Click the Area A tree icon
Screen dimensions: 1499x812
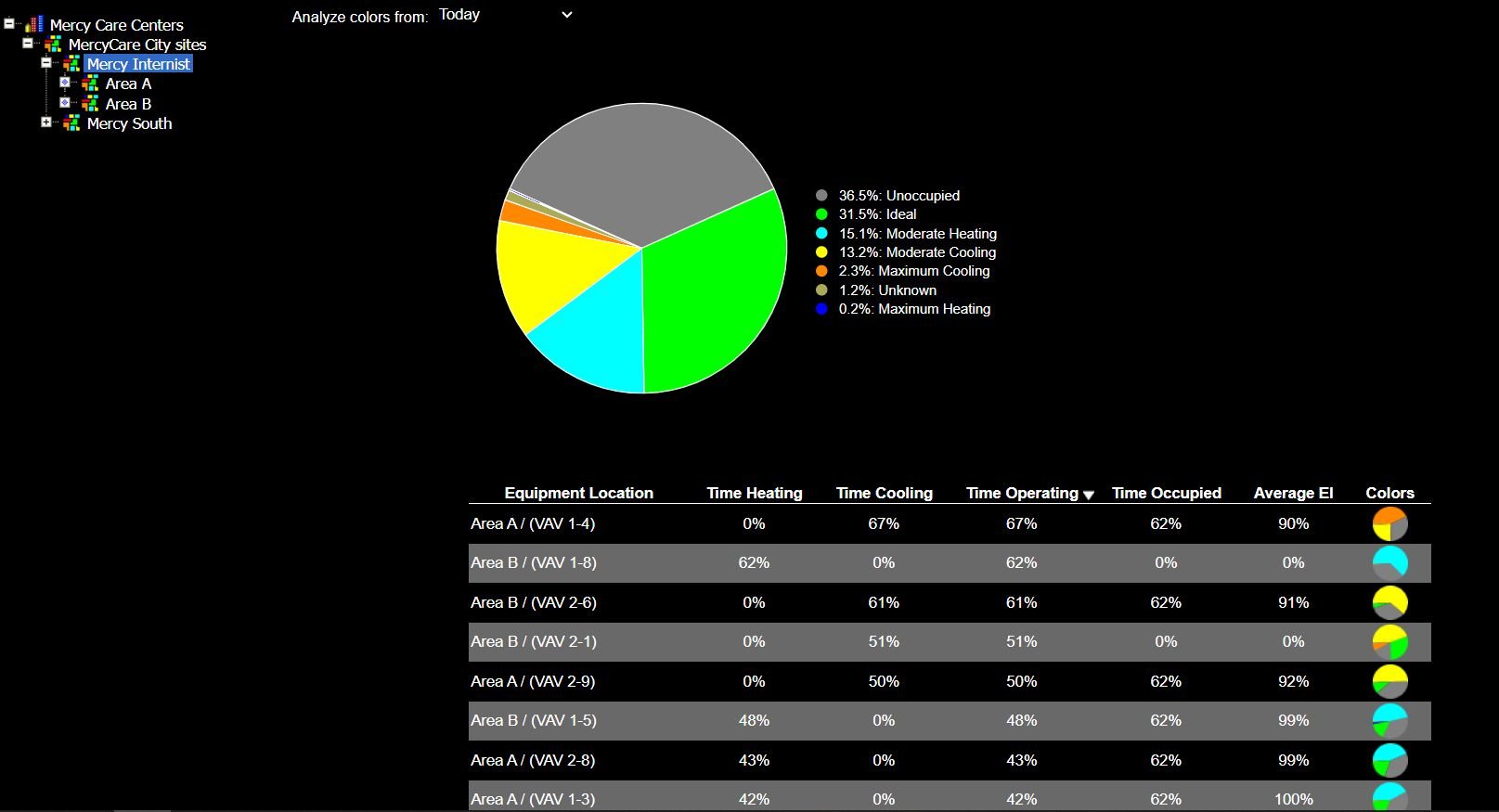(x=90, y=84)
